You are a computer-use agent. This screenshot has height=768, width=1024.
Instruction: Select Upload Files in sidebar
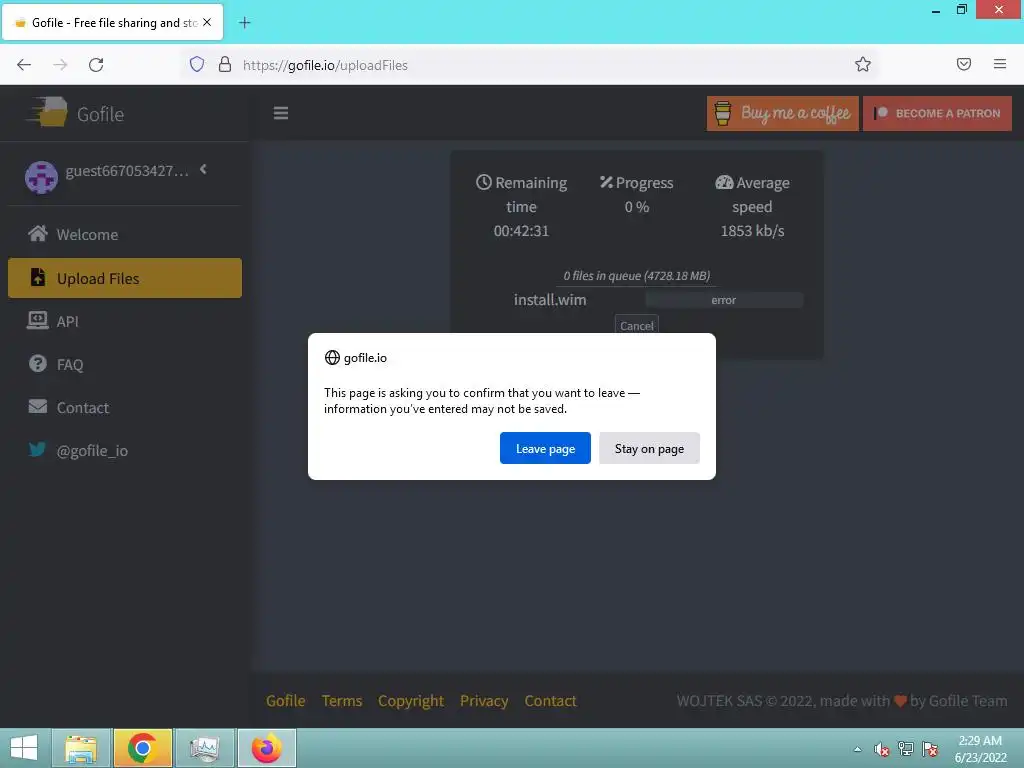tap(124, 278)
